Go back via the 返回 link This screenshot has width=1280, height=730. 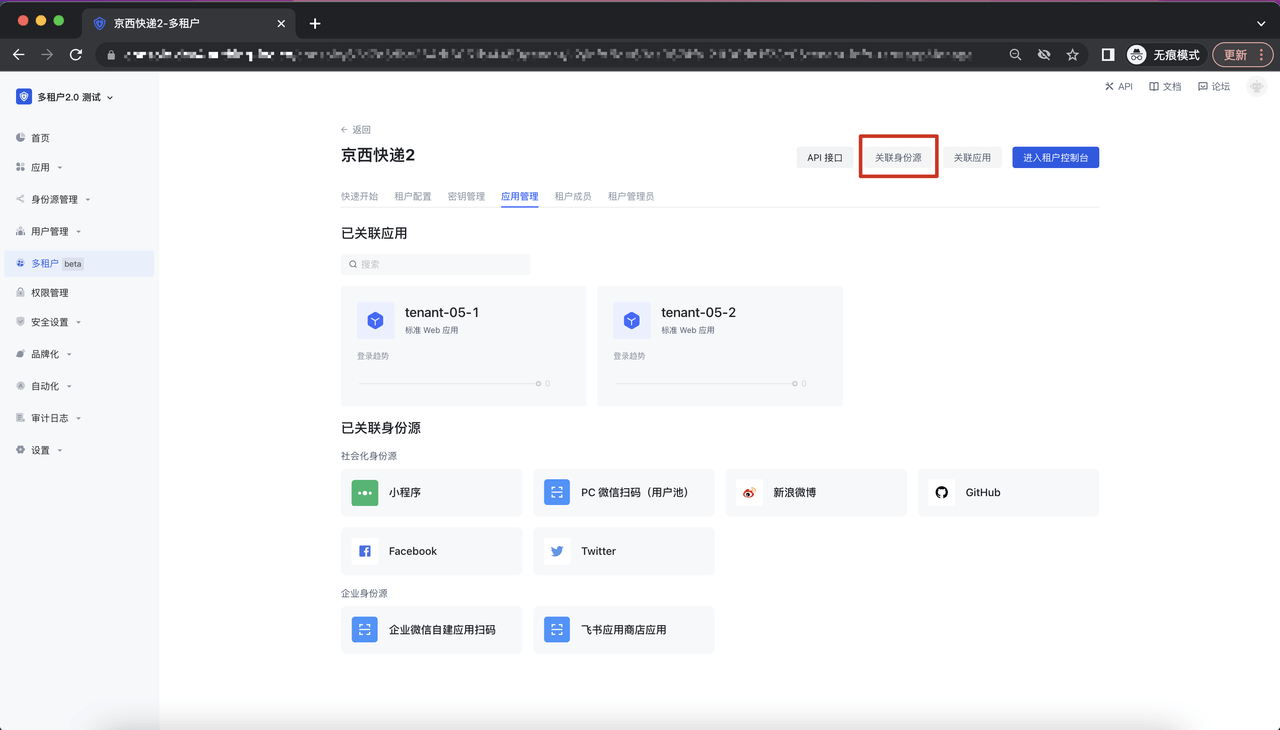click(356, 130)
